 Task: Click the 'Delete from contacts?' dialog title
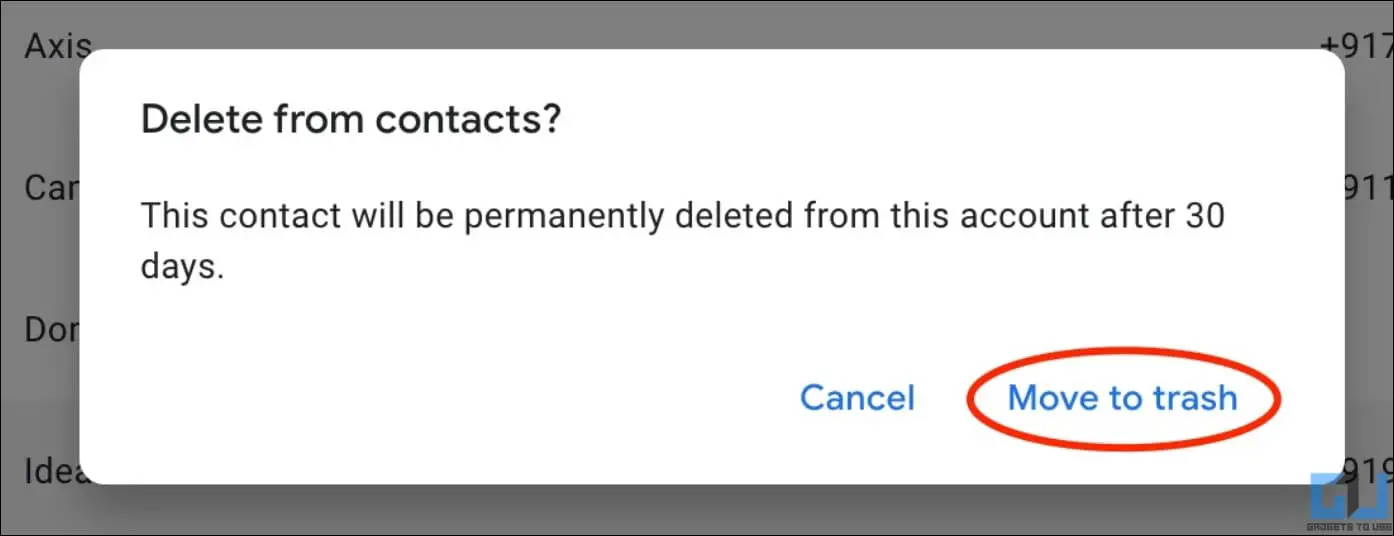coord(350,120)
